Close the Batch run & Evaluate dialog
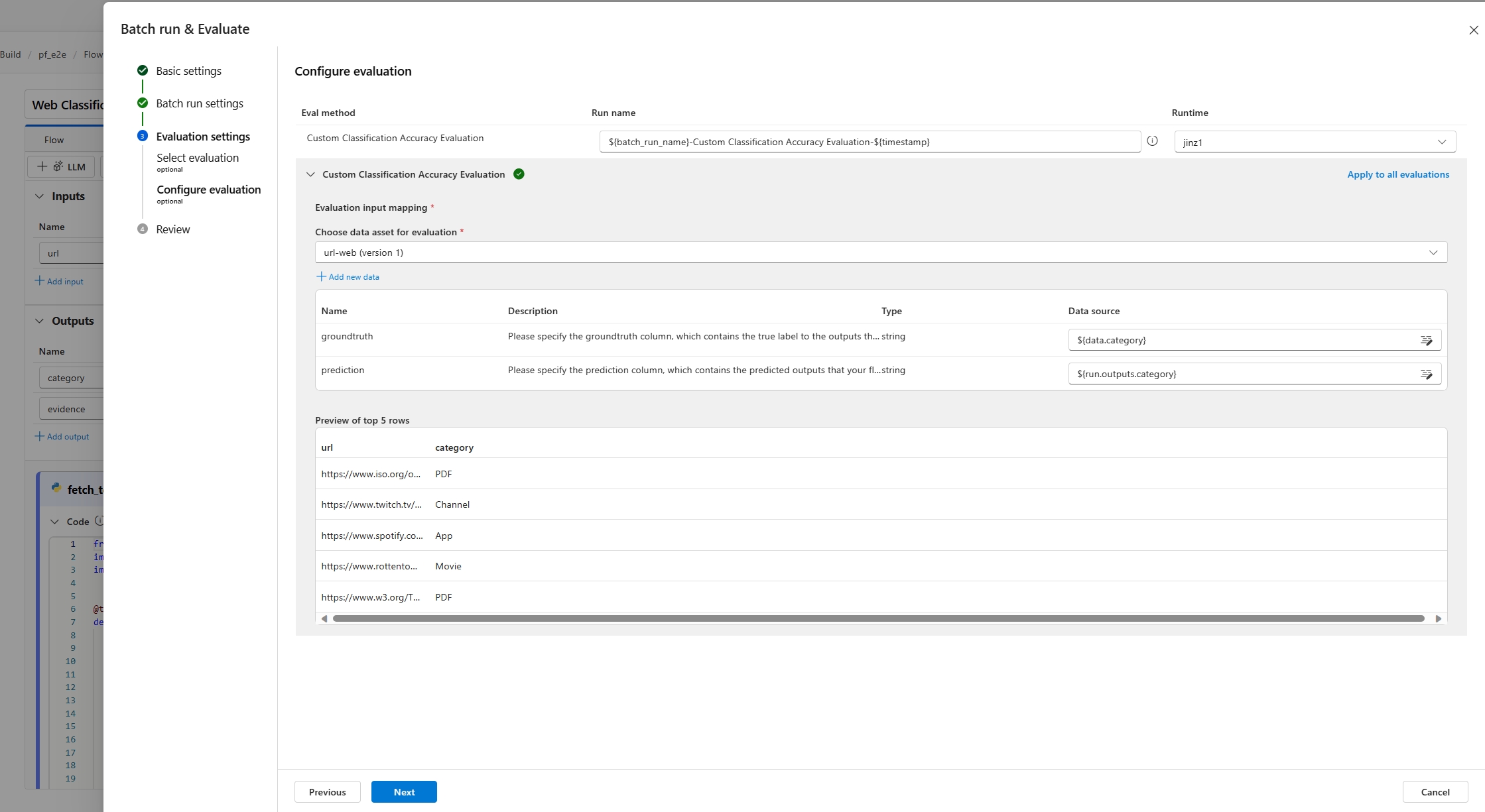Image resolution: width=1485 pixels, height=812 pixels. click(x=1473, y=30)
